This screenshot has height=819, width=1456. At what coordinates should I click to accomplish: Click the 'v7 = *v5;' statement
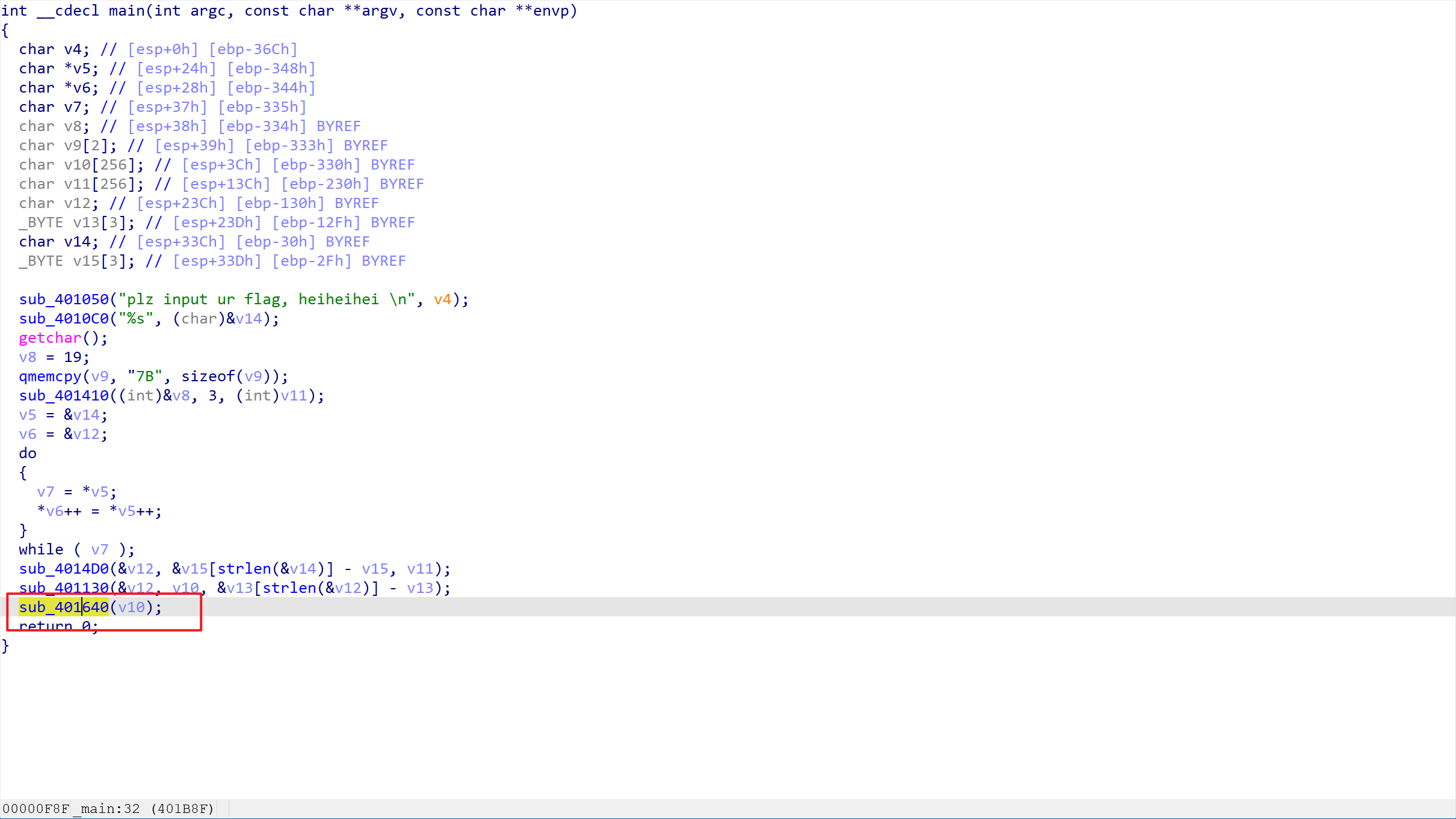[x=77, y=491]
